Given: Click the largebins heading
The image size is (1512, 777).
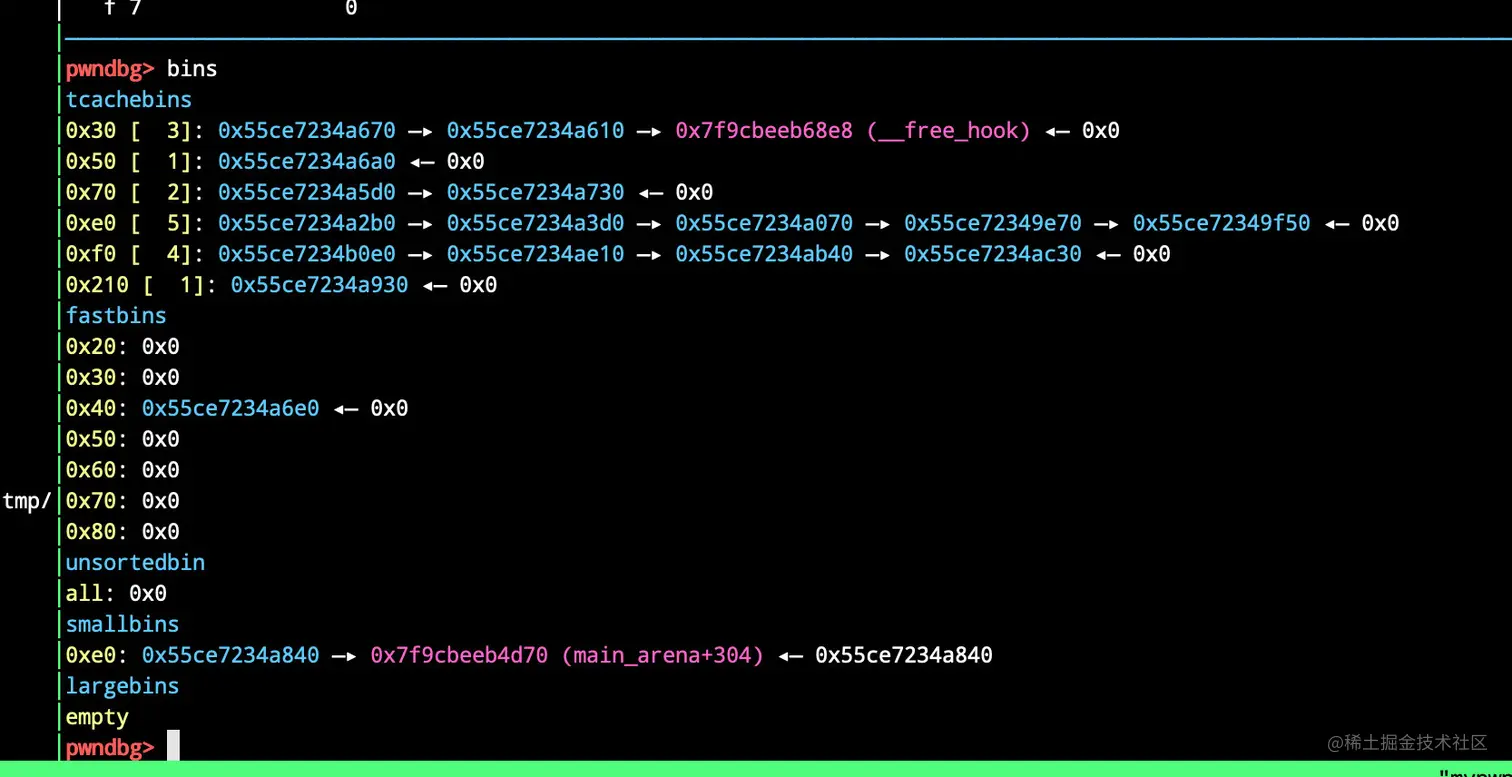Looking at the screenshot, I should point(122,686).
